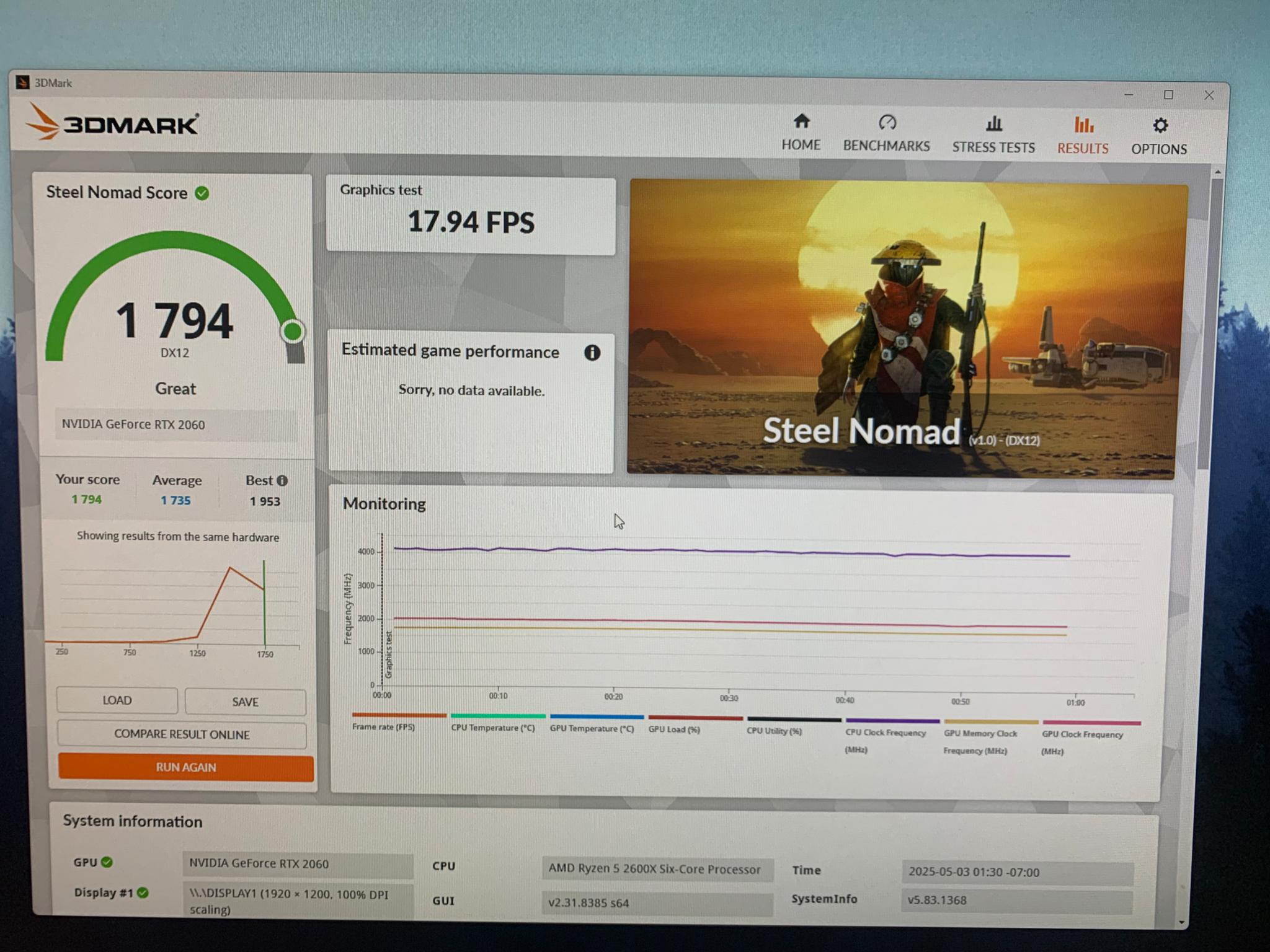Viewport: 1270px width, 952px height.
Task: Switch to the BENCHMARKS tab
Action: [x=886, y=134]
